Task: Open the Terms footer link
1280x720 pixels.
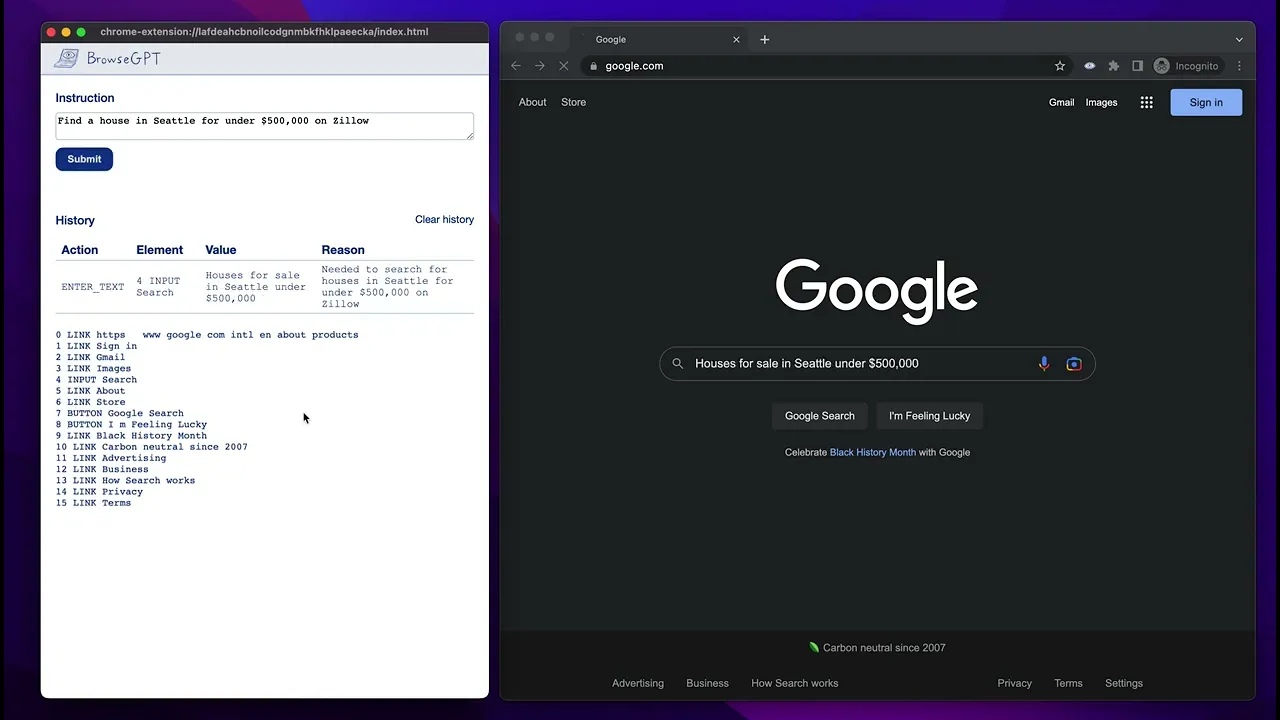Action: [1068, 683]
